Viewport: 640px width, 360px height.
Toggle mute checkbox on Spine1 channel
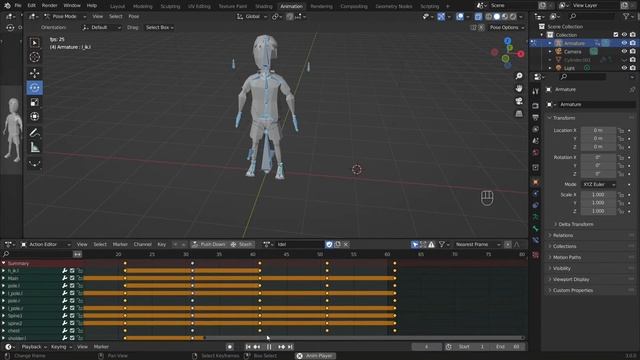coord(72,316)
